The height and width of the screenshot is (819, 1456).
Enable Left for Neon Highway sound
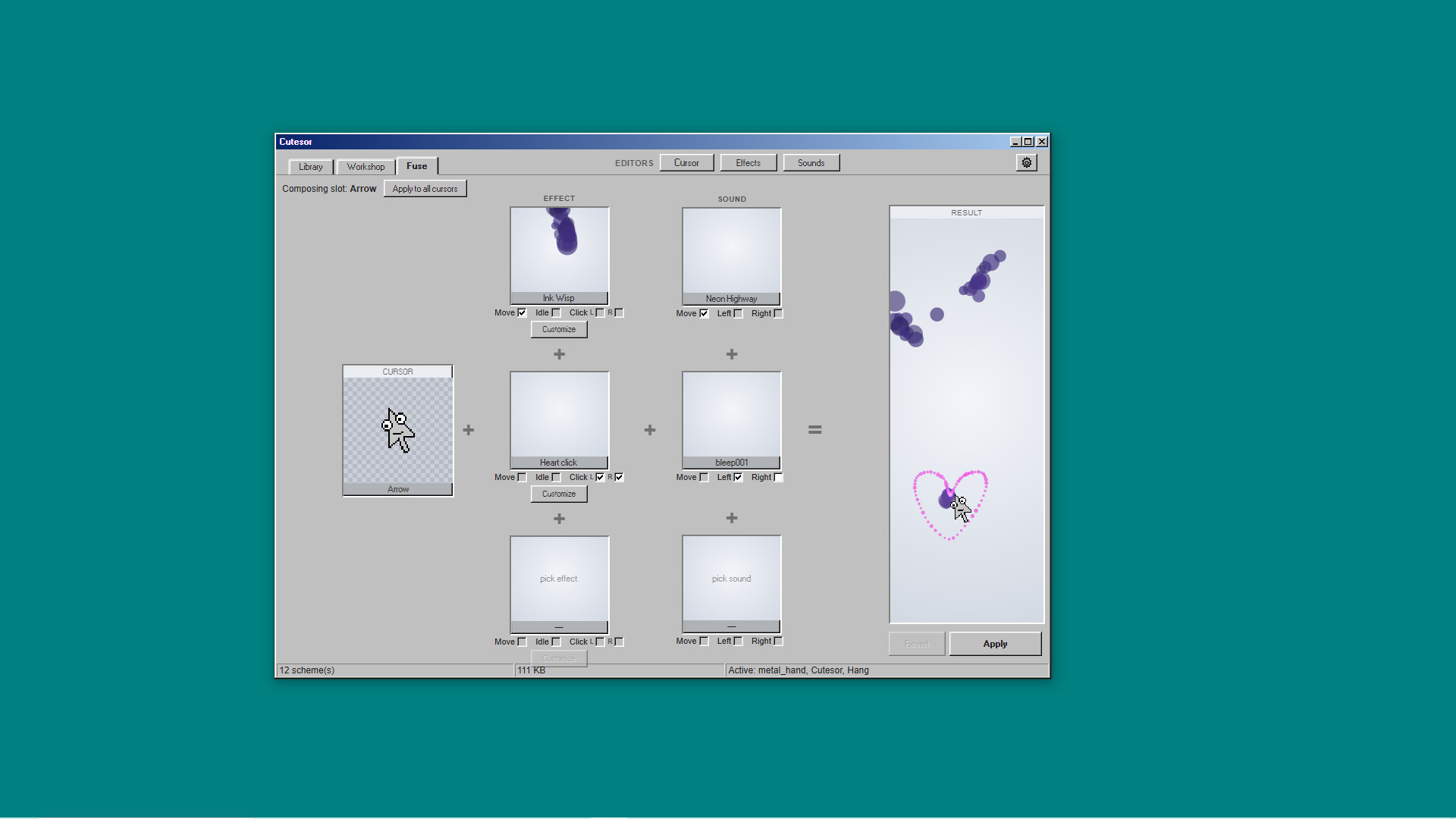tap(738, 313)
